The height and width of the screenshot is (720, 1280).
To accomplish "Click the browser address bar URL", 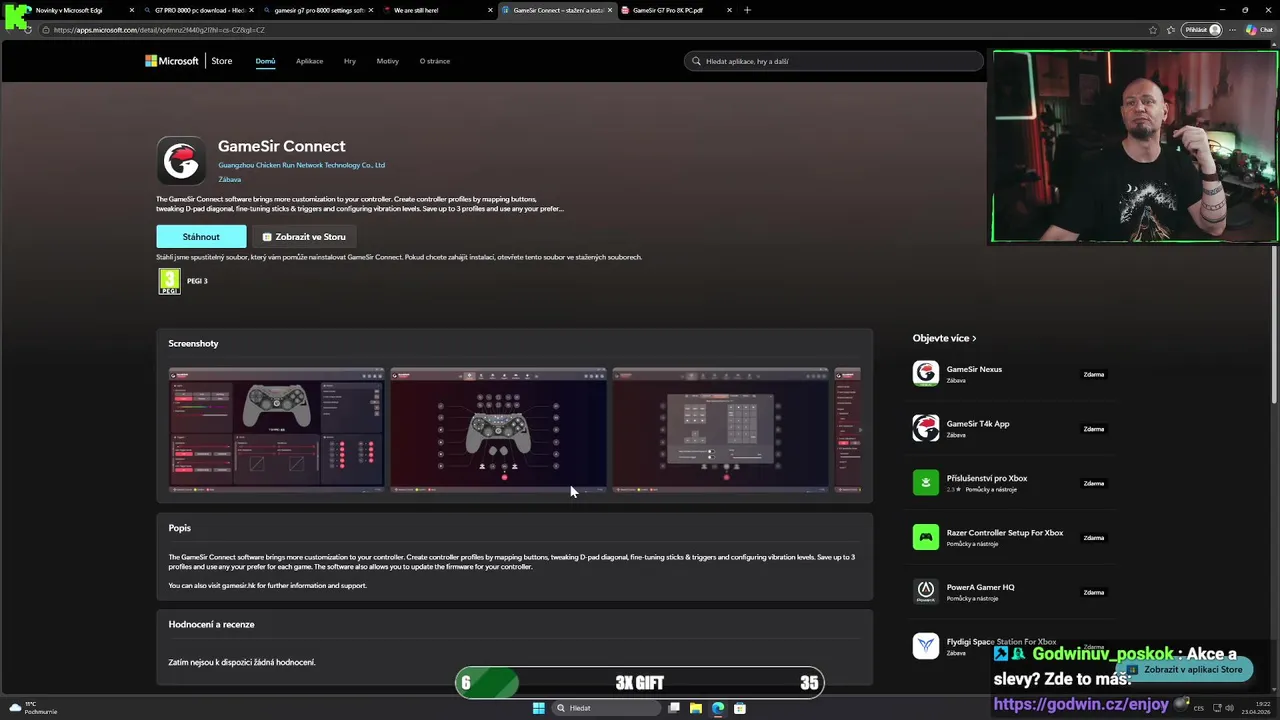I will click(x=159, y=30).
